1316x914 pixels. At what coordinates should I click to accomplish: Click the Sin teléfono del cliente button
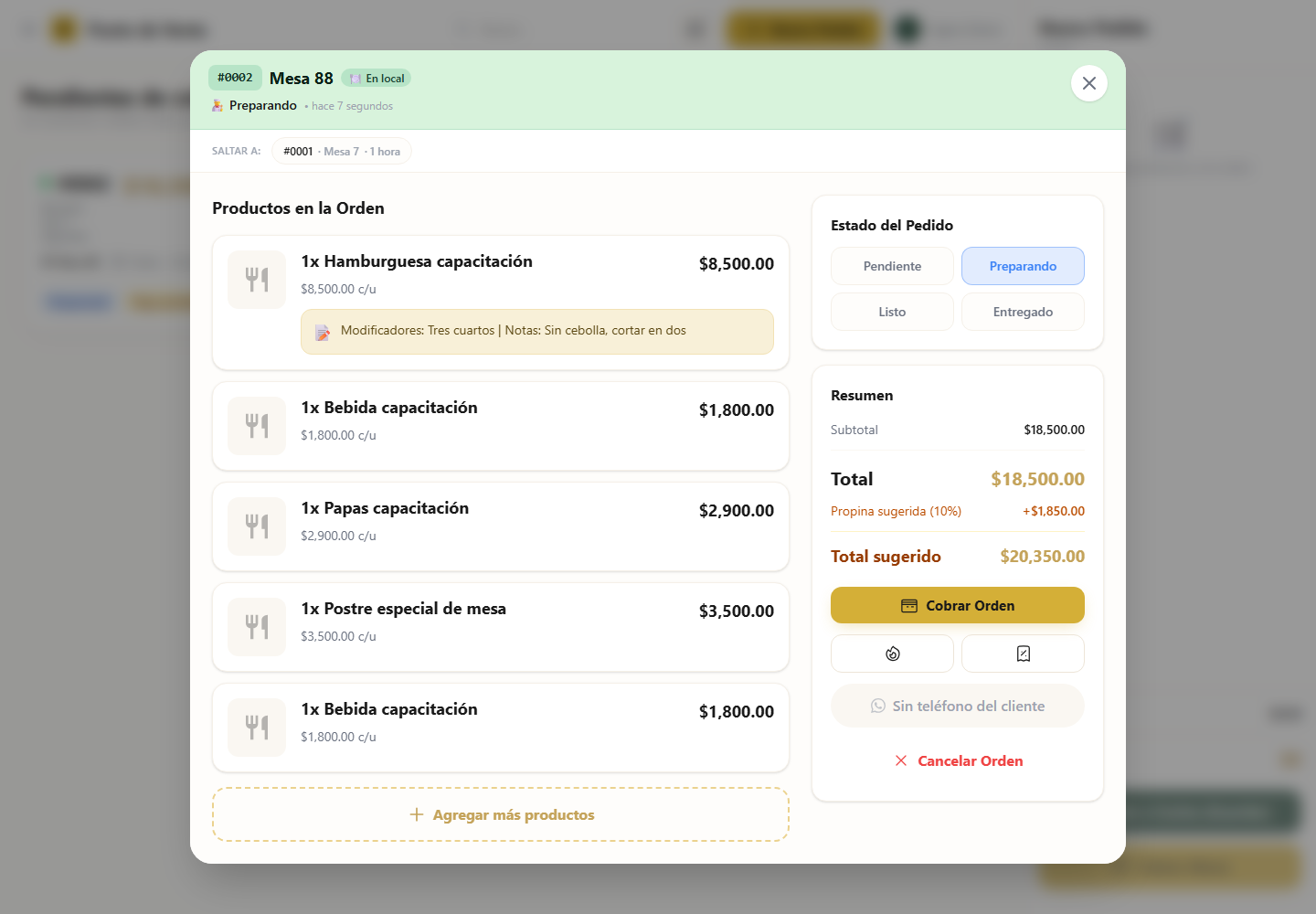point(958,706)
